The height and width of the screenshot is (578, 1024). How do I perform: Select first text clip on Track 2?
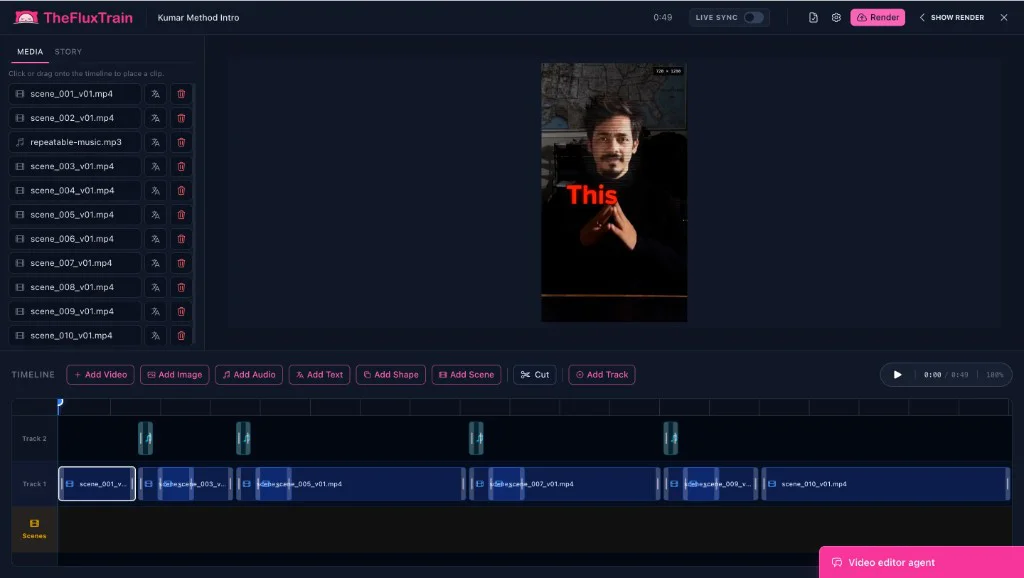(146, 438)
